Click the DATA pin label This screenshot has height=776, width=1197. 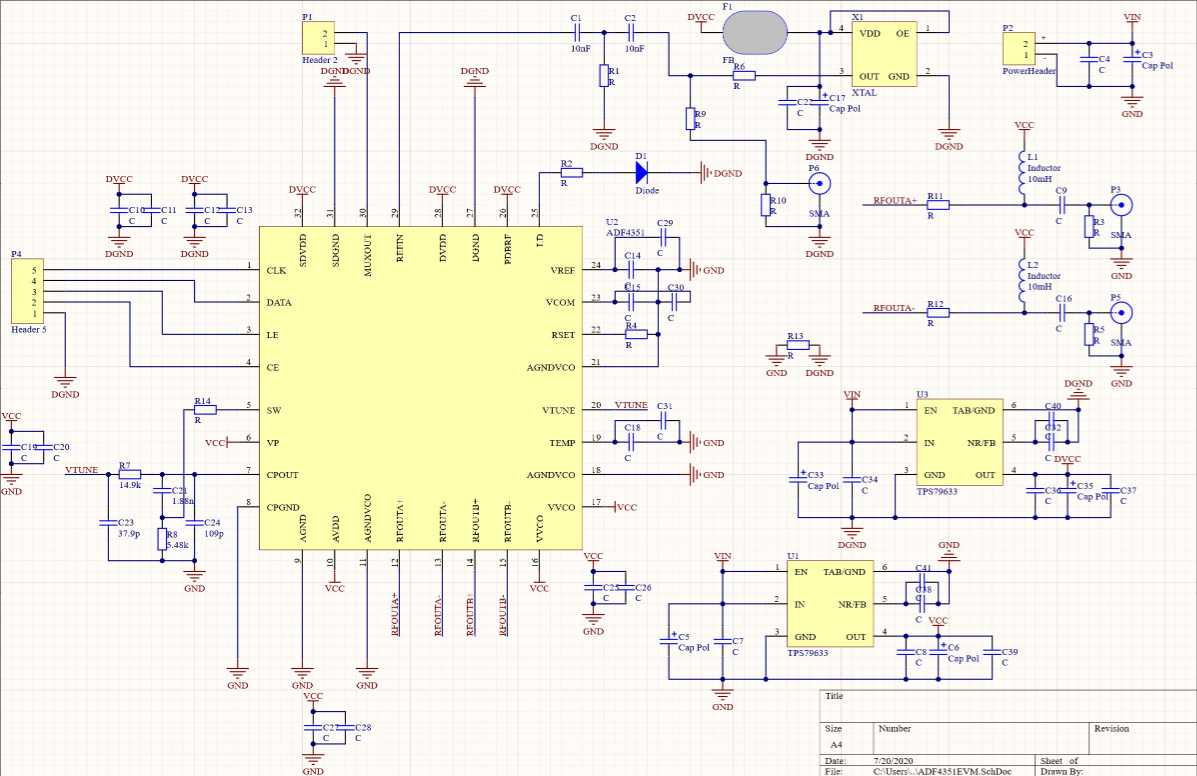click(x=279, y=302)
